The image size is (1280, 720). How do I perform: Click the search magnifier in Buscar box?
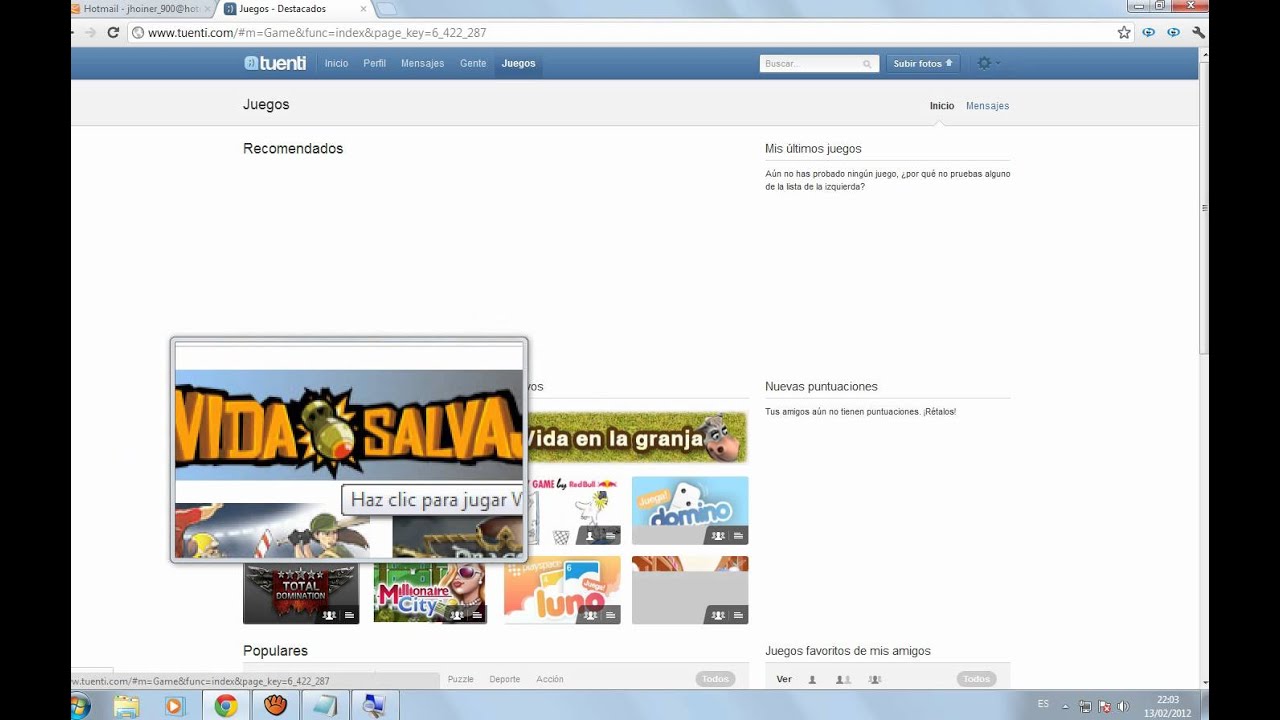point(867,64)
